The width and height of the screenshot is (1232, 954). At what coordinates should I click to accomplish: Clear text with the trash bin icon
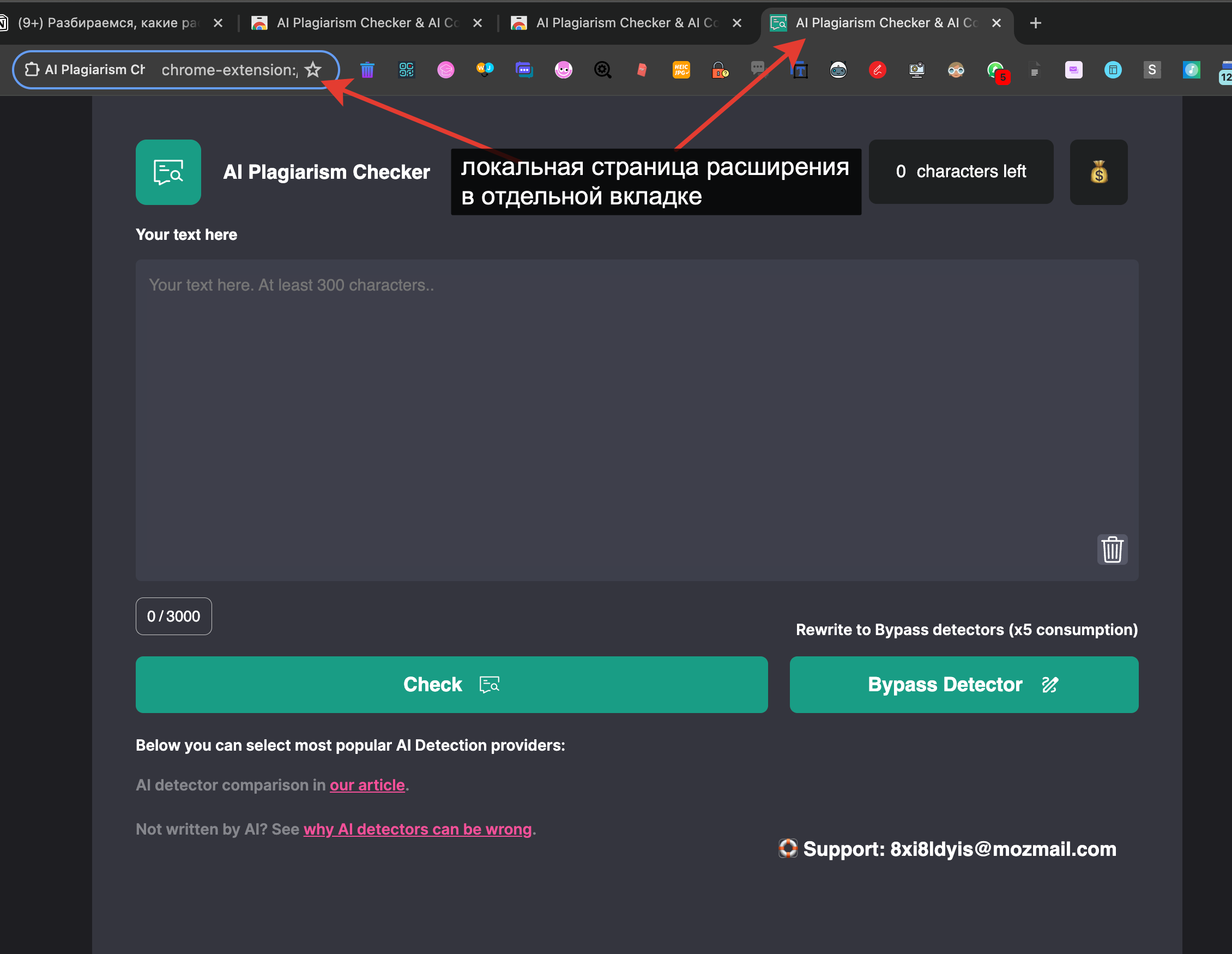(x=1112, y=549)
